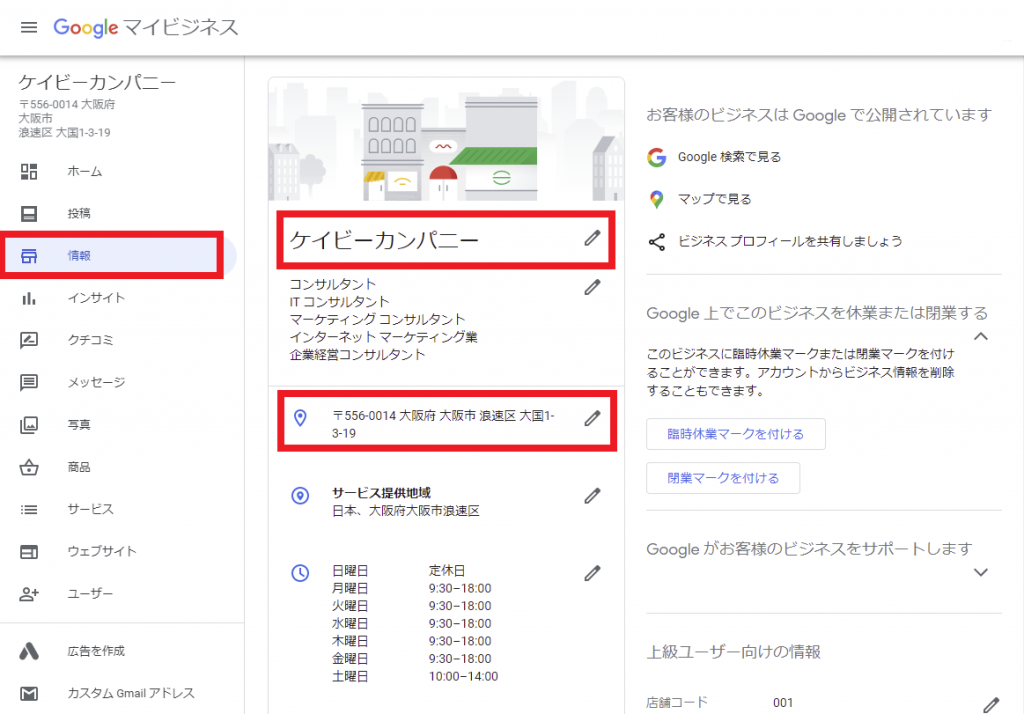Click the storefront cover illustration
This screenshot has width=1024, height=714.
point(445,140)
